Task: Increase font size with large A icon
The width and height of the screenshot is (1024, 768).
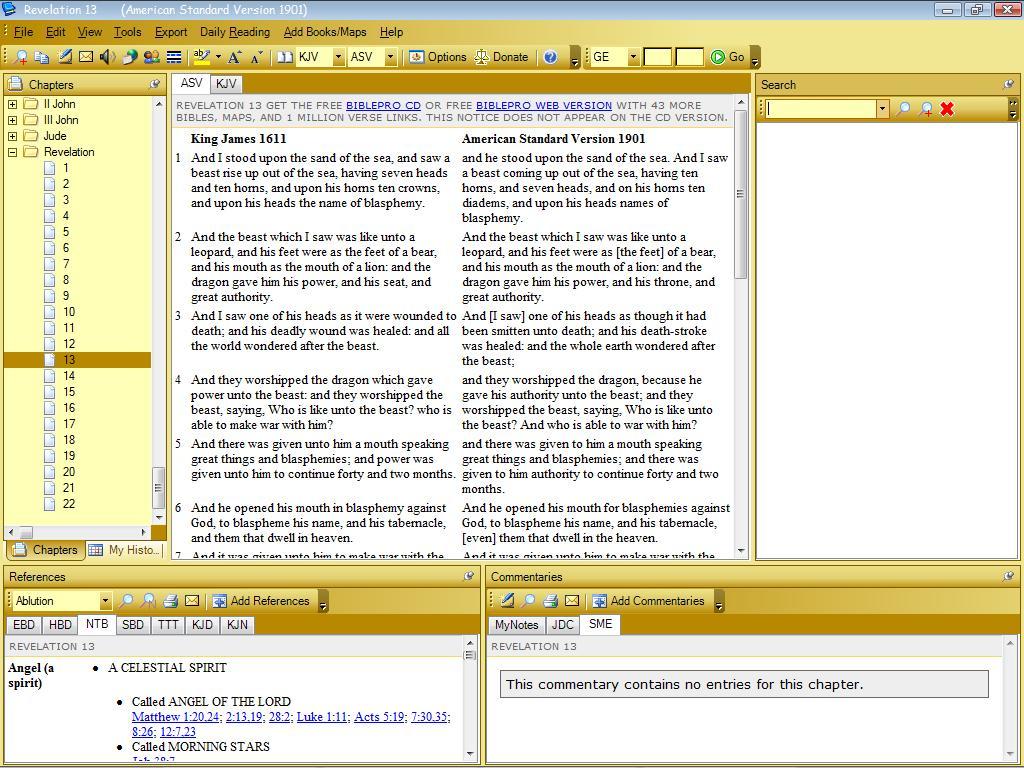Action: 234,57
